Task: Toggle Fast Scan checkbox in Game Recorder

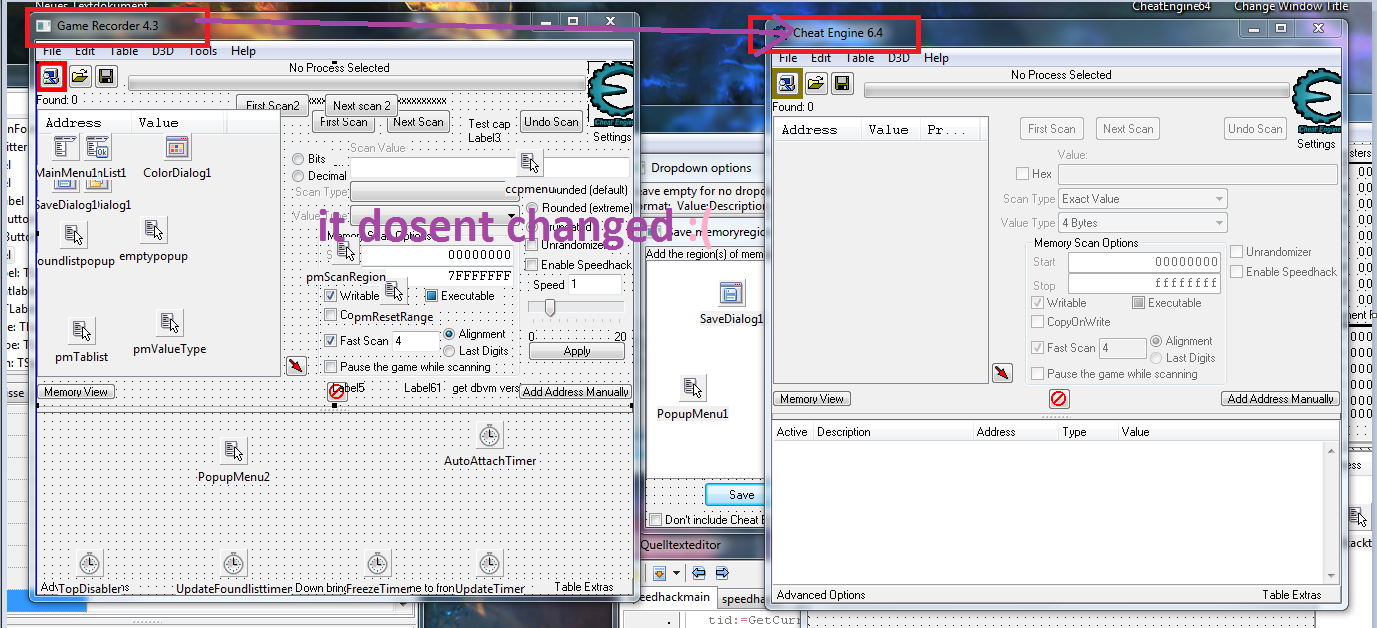Action: click(331, 341)
